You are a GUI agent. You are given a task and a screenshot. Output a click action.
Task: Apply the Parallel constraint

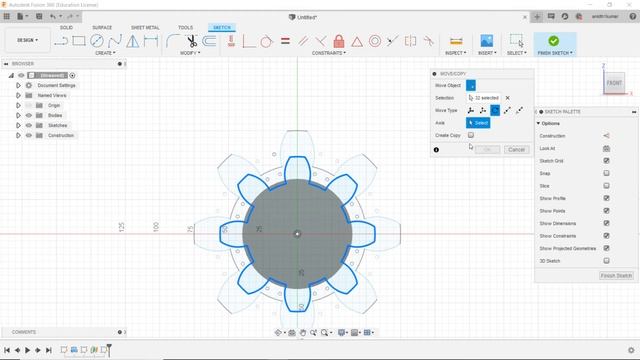(x=303, y=41)
